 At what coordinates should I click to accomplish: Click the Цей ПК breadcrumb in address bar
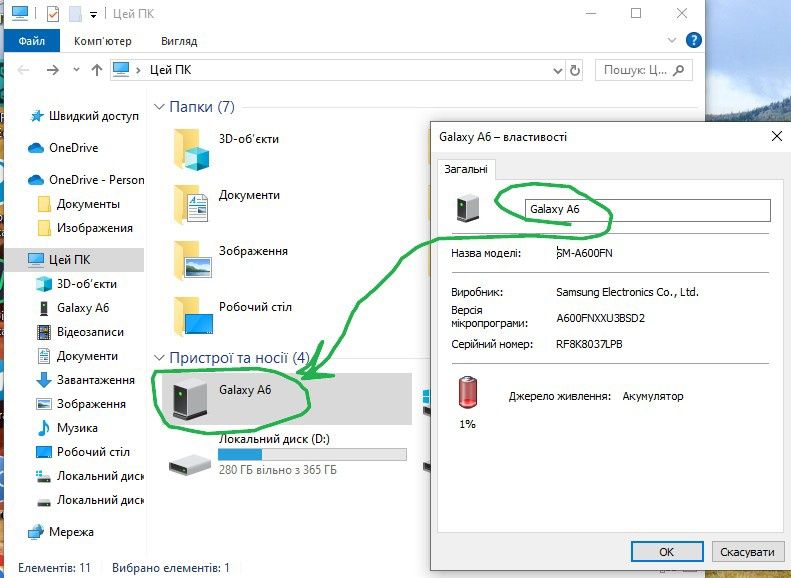[x=171, y=70]
